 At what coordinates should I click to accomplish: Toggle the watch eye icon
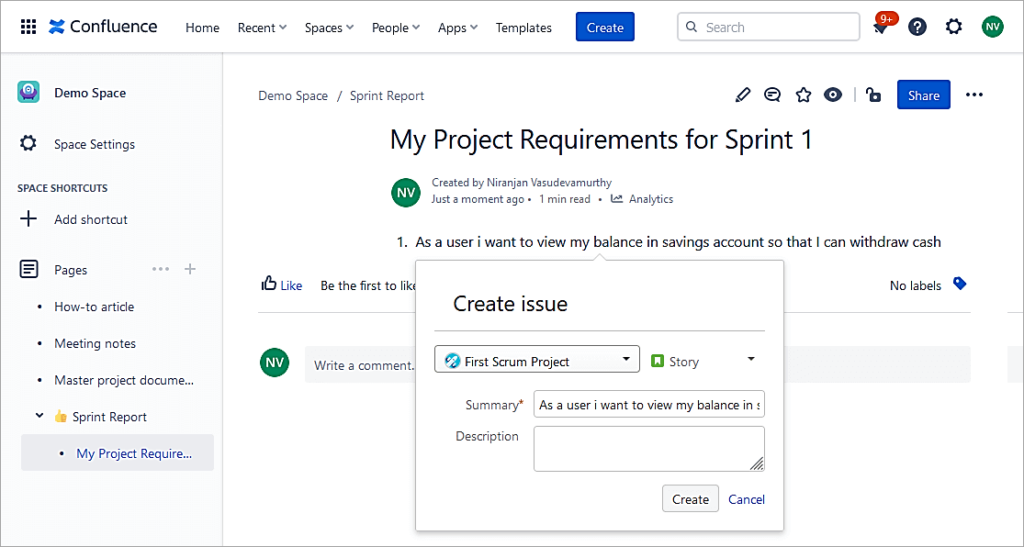tap(833, 95)
